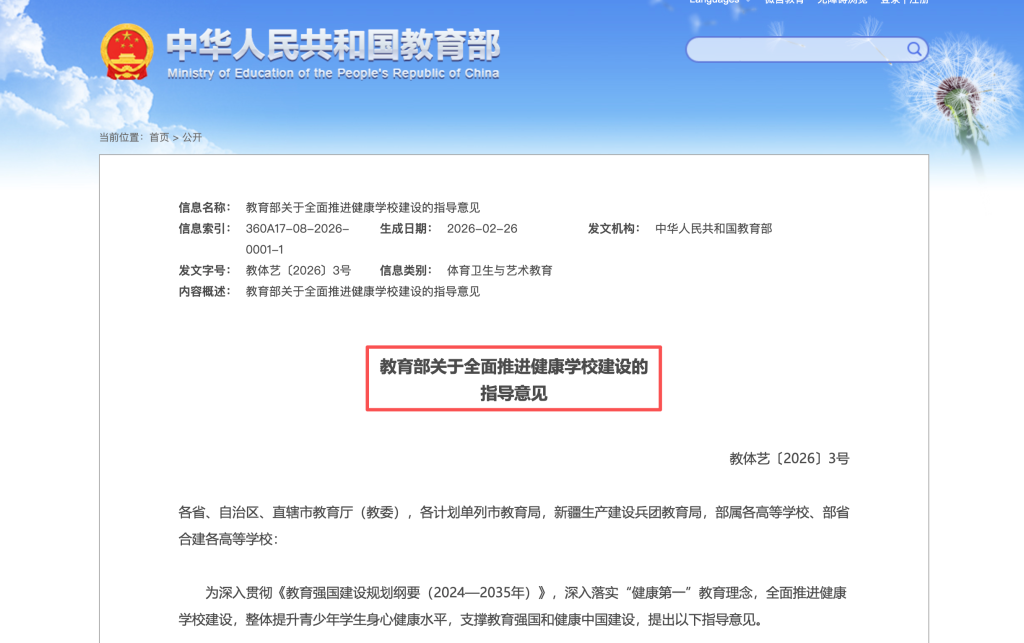Click the English 'Ministry of Education' subtitle
This screenshot has width=1024, height=643.
332,73
